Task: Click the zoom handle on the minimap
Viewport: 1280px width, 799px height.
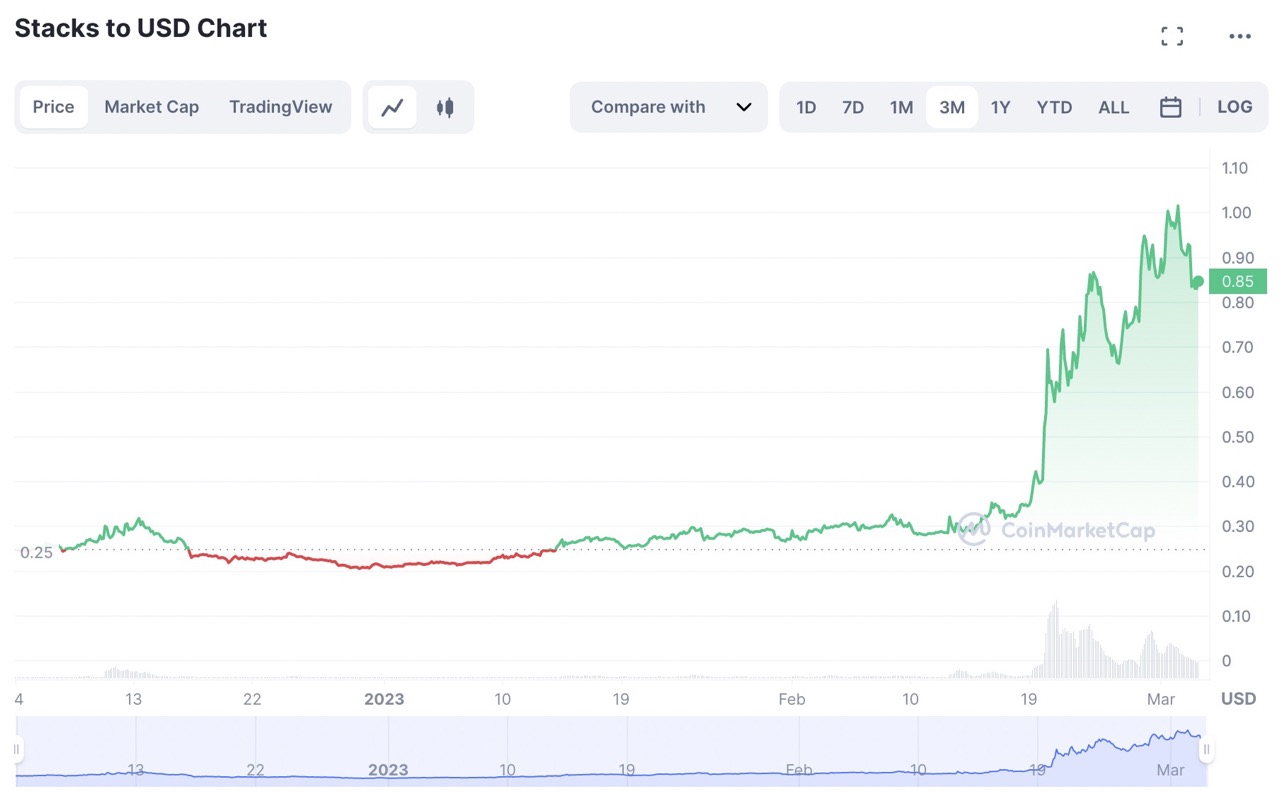Action: [x=1207, y=749]
